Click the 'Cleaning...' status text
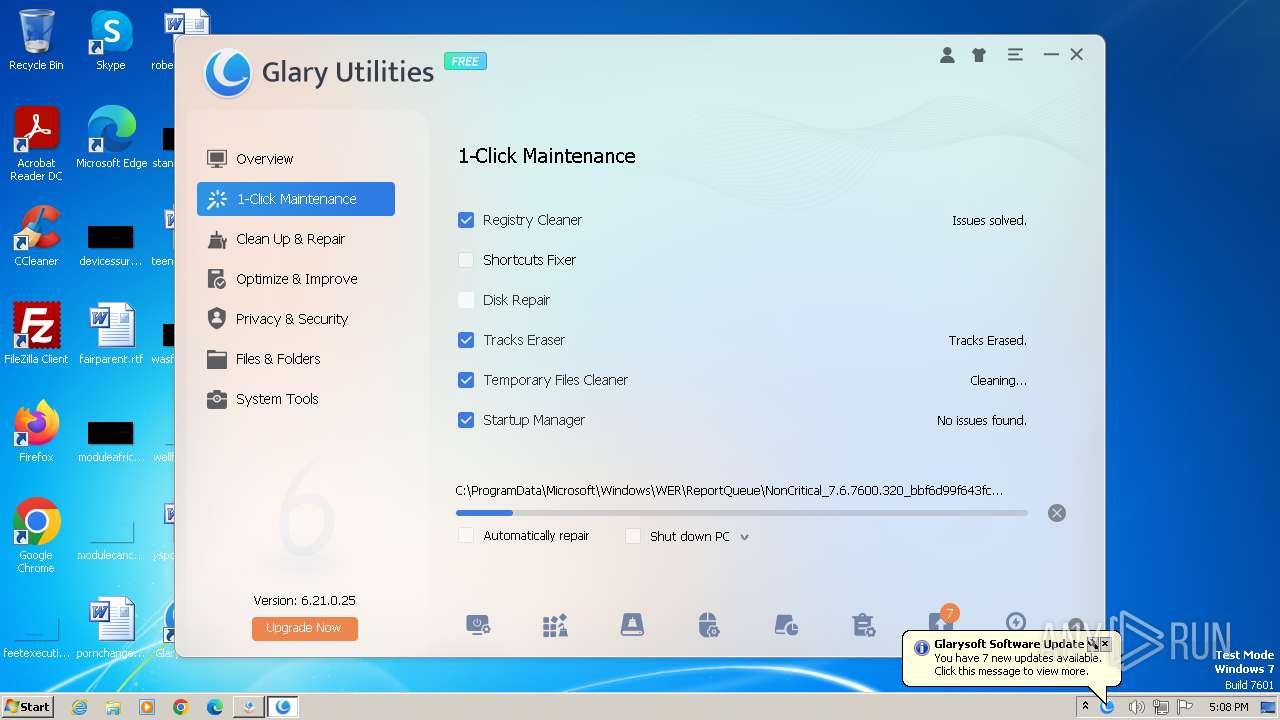 coord(998,381)
